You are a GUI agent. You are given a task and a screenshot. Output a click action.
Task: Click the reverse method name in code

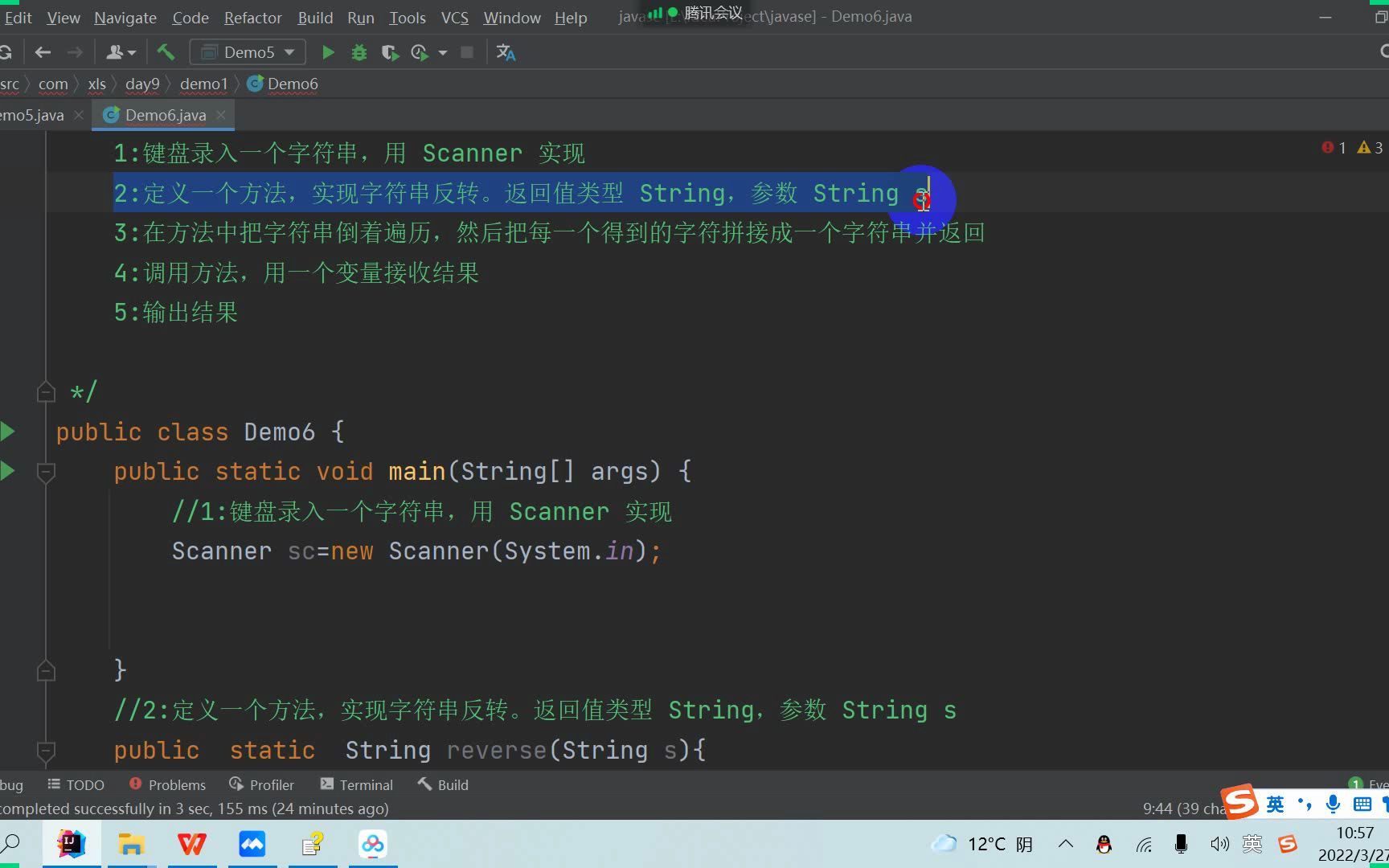496,751
